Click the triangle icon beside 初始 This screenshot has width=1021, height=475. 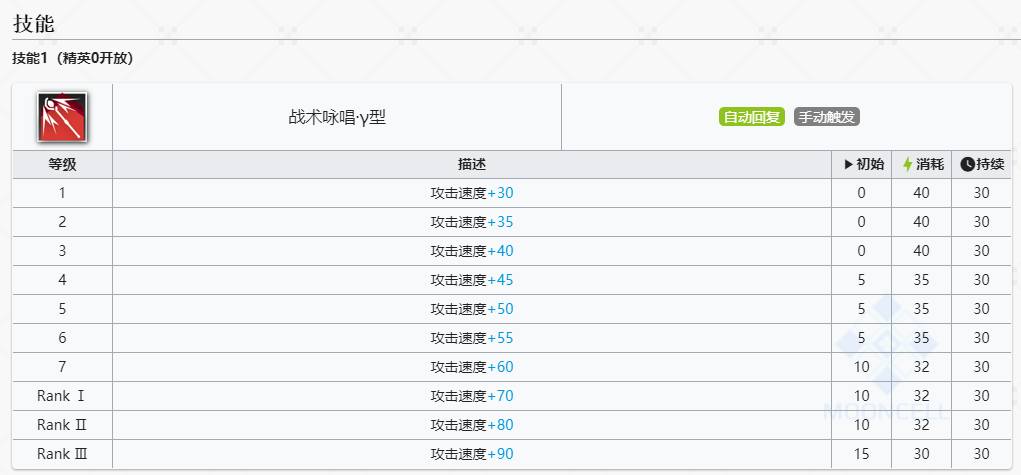pos(848,164)
